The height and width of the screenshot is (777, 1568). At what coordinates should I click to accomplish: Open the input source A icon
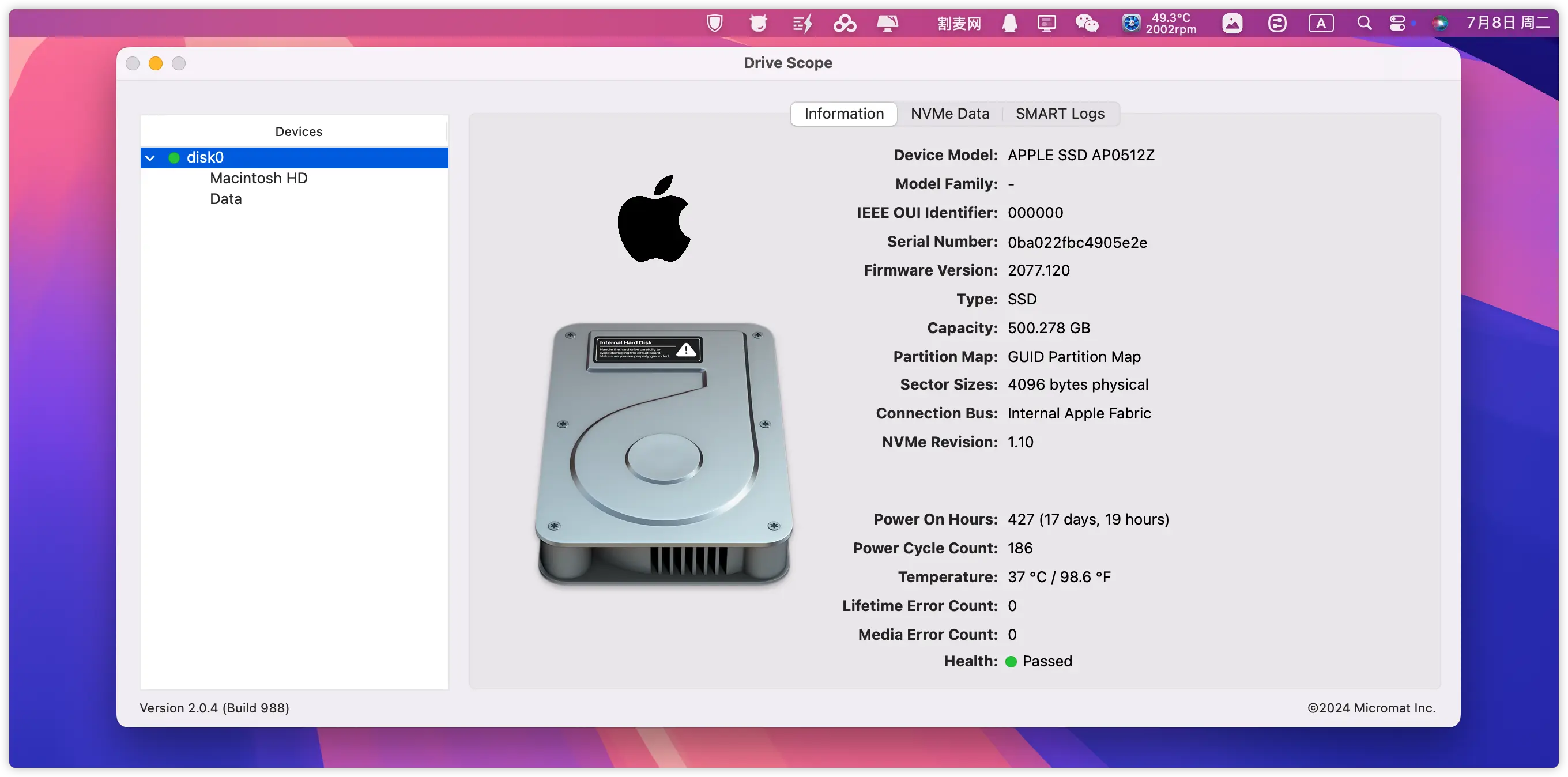tap(1321, 24)
